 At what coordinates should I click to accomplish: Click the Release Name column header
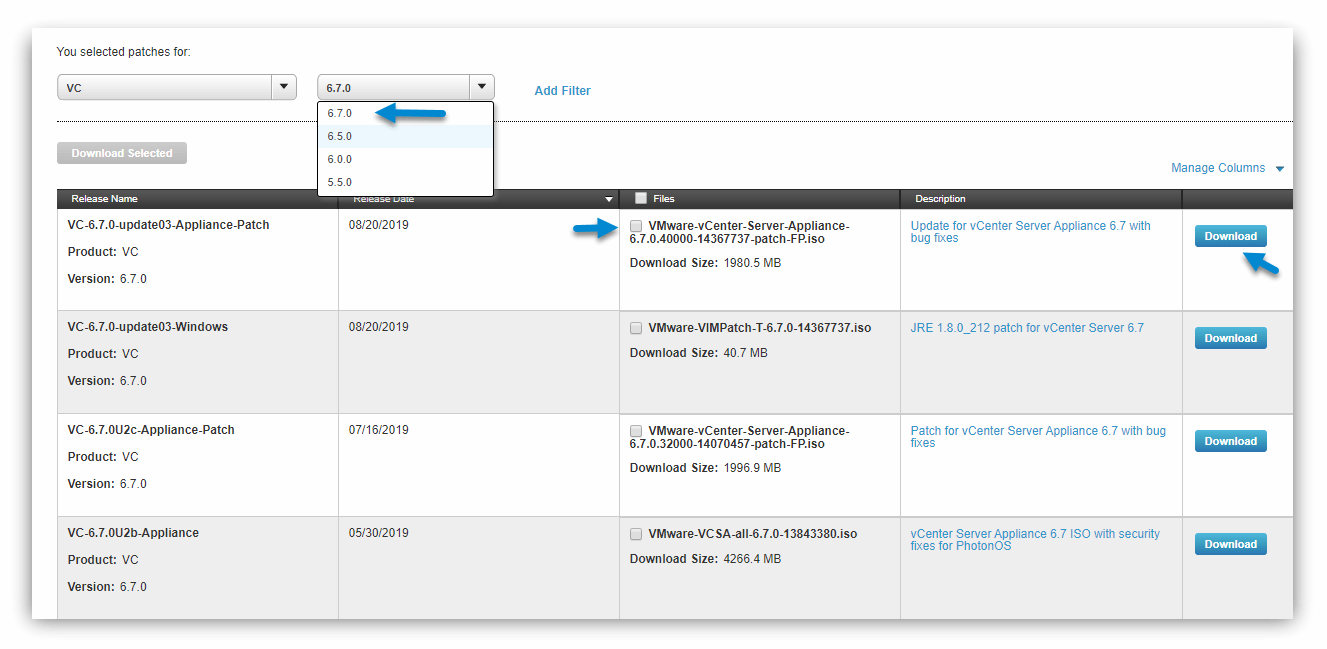click(103, 198)
